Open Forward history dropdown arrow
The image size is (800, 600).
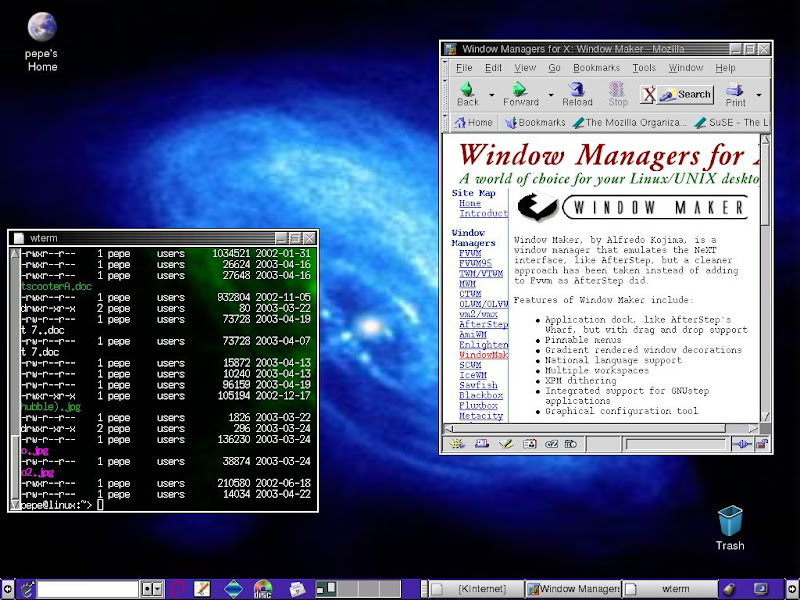click(x=551, y=95)
